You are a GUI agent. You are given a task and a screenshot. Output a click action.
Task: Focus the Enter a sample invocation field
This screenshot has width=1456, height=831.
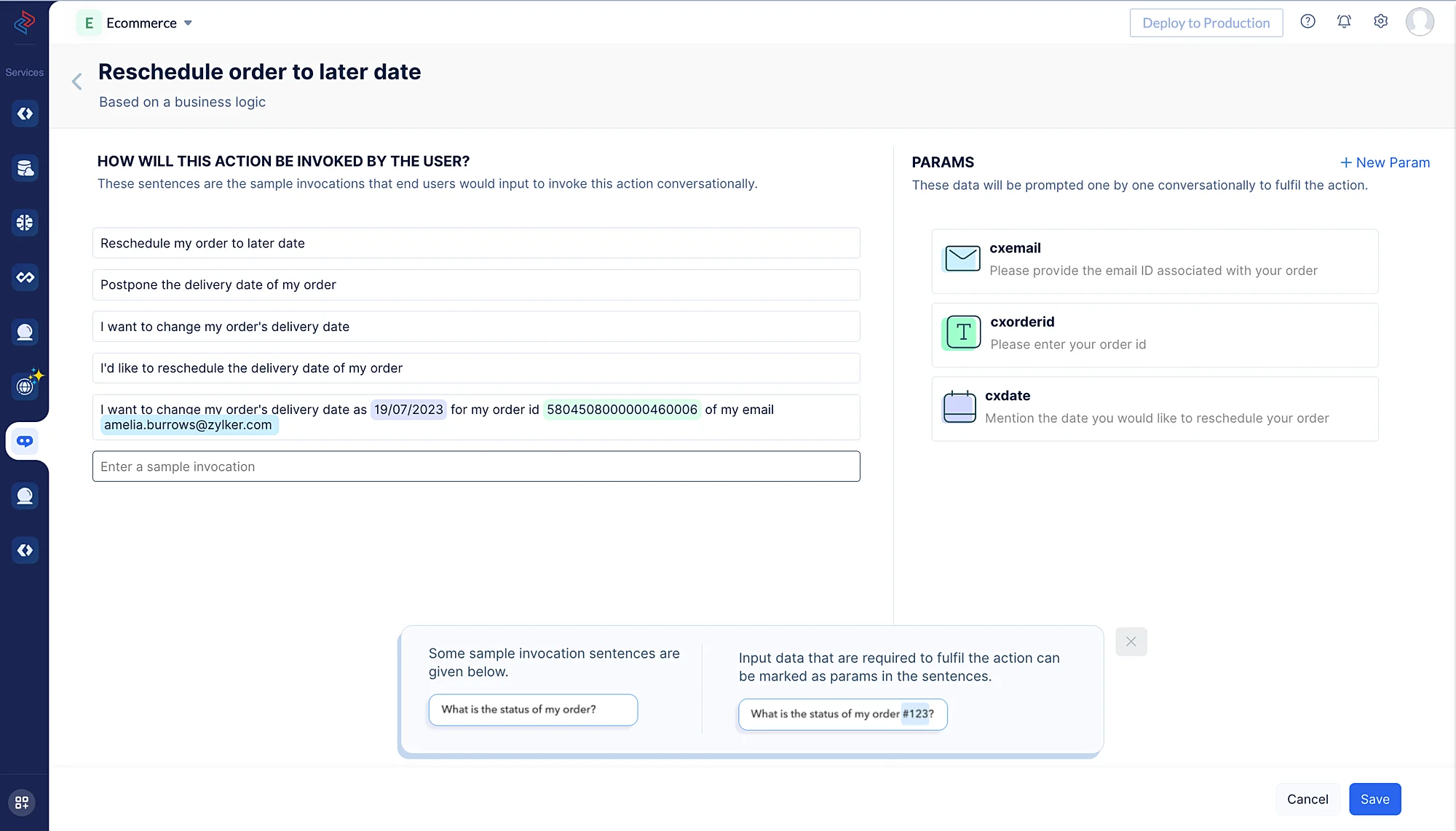(x=476, y=466)
